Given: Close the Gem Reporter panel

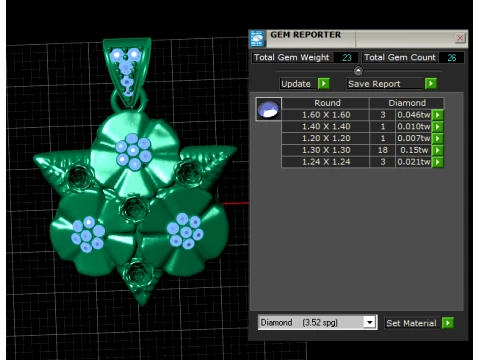Looking at the screenshot, I should pyautogui.click(x=460, y=38).
